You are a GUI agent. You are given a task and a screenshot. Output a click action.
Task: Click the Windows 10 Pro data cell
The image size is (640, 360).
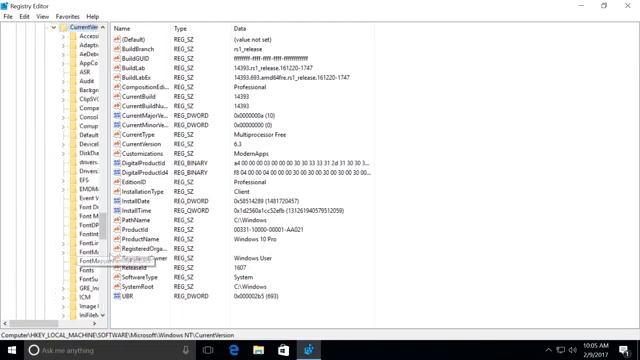tap(255, 239)
